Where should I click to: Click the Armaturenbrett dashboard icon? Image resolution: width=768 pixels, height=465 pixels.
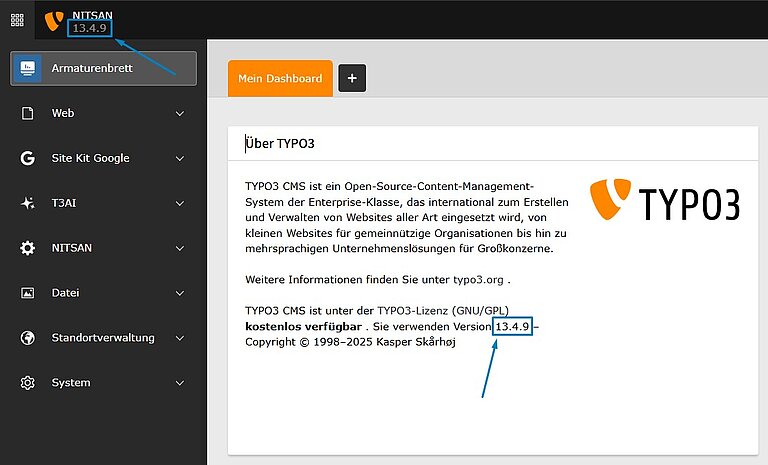tap(27, 68)
